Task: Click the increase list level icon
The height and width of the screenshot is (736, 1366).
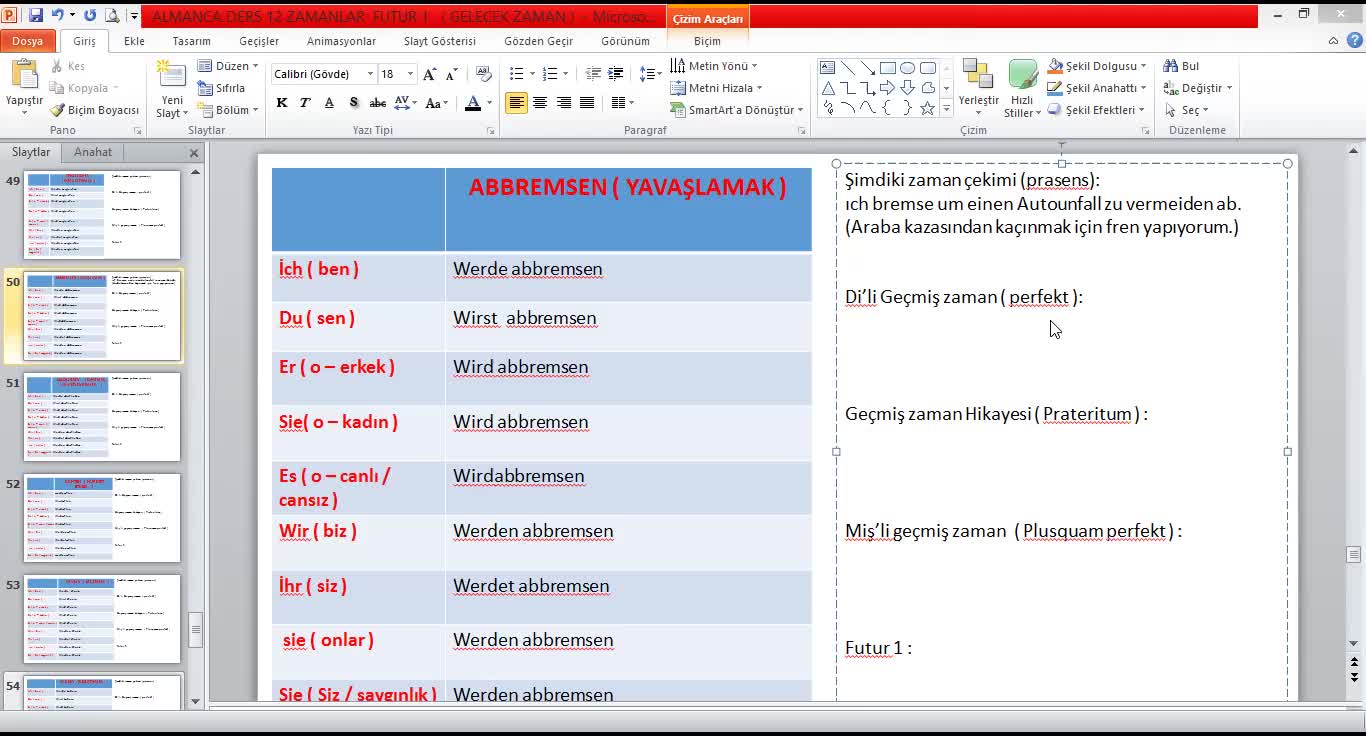Action: (x=616, y=74)
